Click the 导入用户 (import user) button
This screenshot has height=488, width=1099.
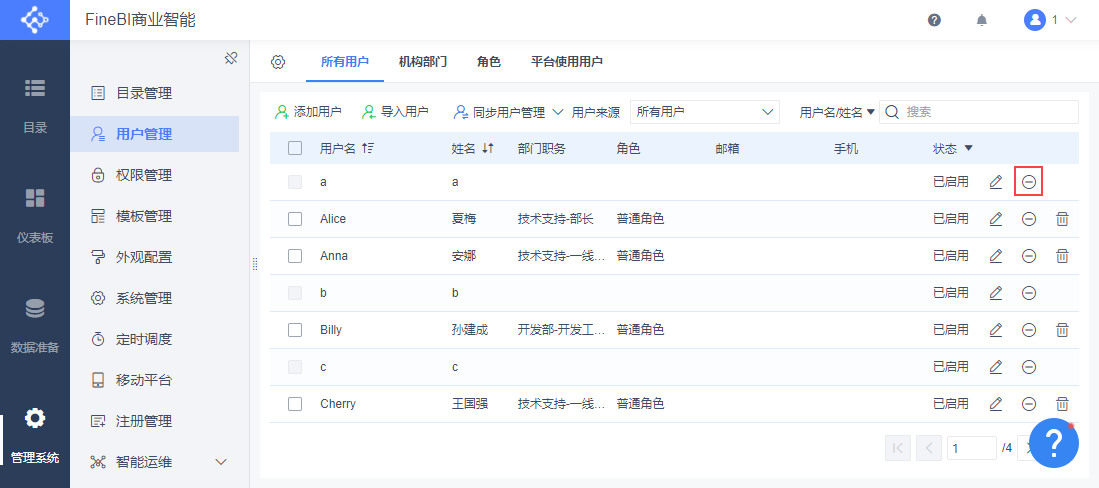tap(395, 112)
